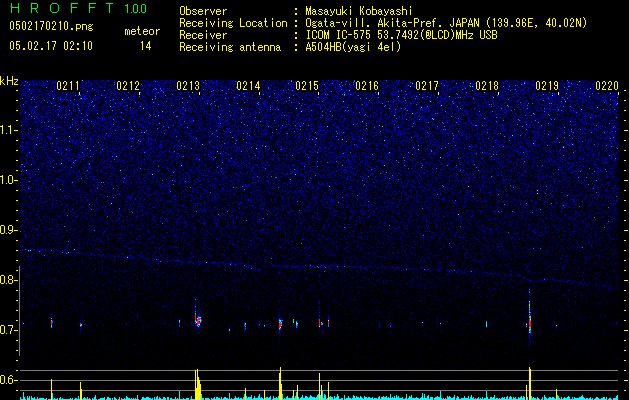Click the 0218 time marker
Image resolution: width=629 pixels, height=400 pixels.
tap(487, 86)
